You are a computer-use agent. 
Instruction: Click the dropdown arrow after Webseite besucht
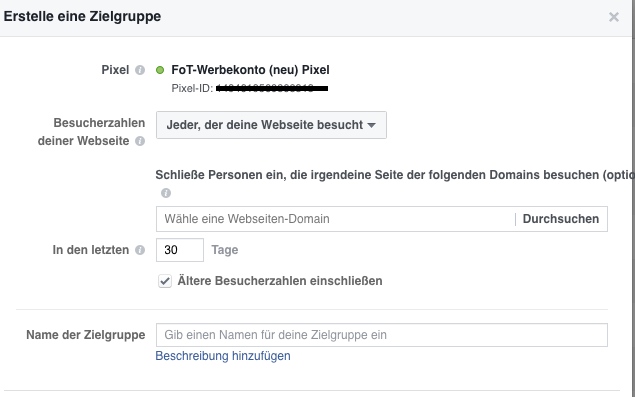pos(371,126)
